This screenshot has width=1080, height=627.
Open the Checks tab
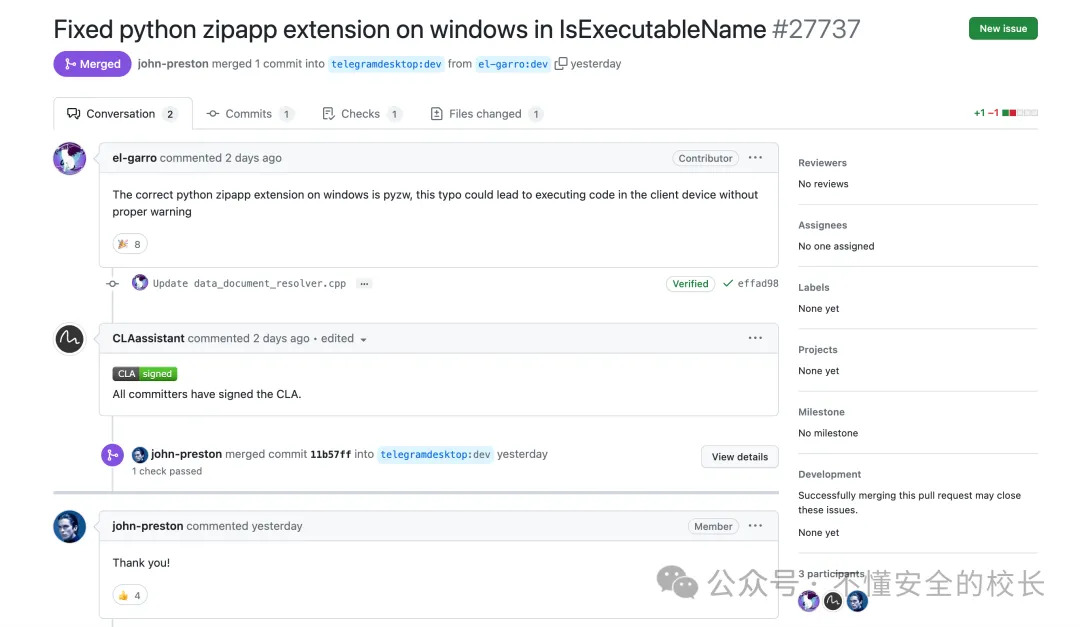click(360, 114)
